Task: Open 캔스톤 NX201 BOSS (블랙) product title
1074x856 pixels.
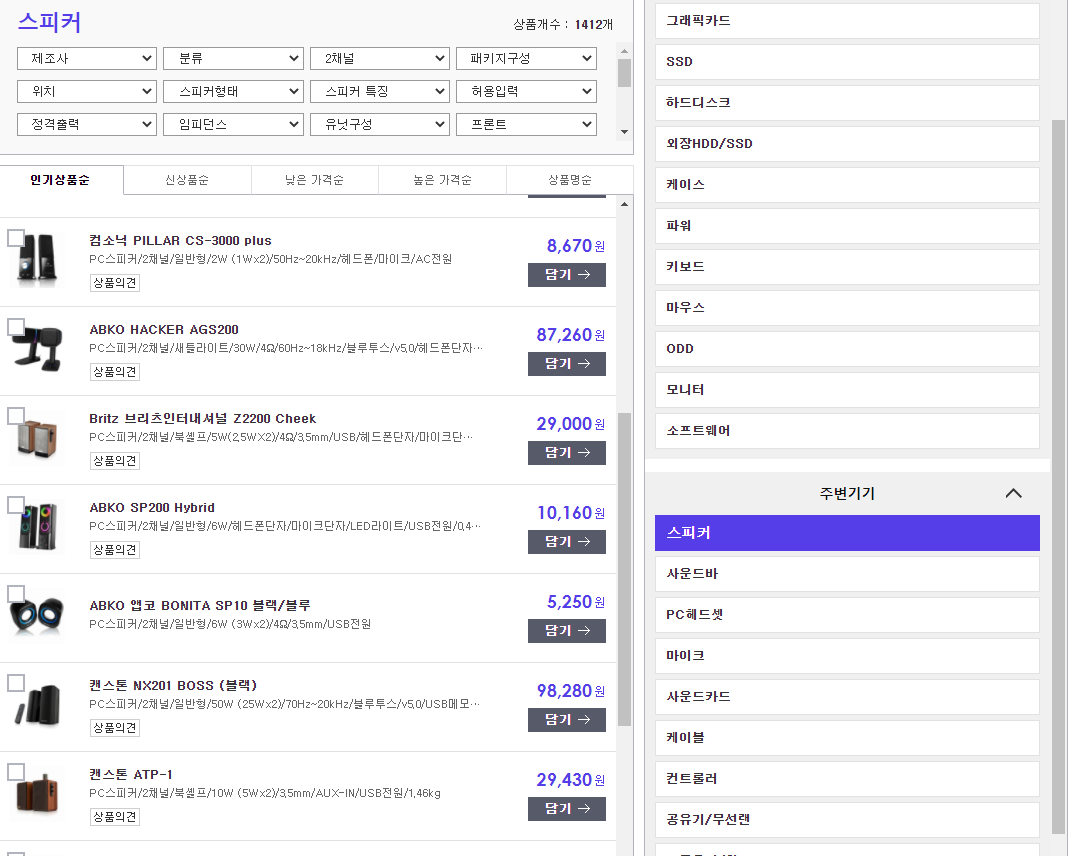Action: [x=173, y=685]
